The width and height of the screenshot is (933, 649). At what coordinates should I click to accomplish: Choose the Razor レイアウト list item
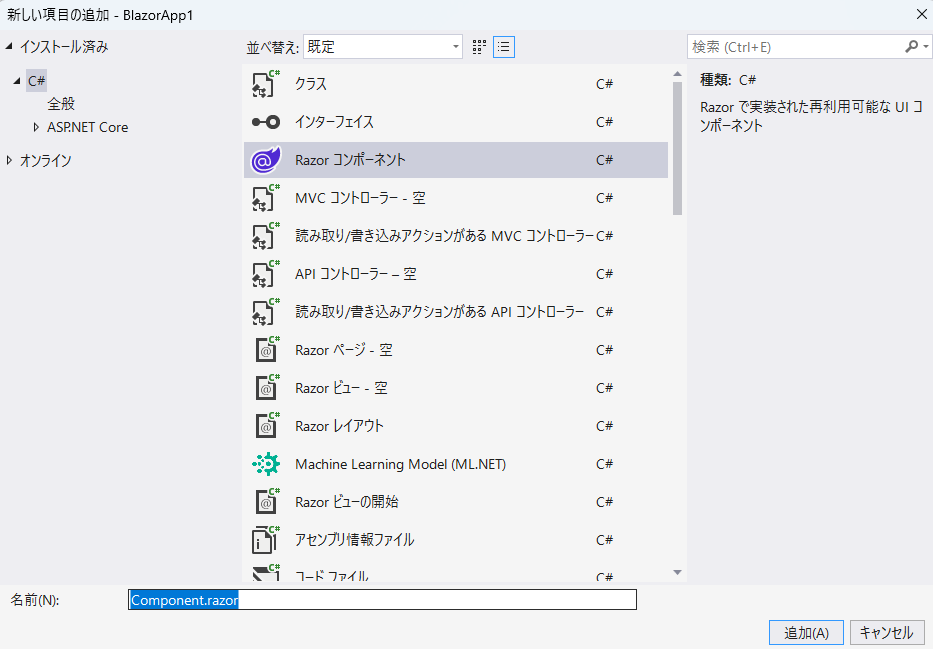click(339, 426)
